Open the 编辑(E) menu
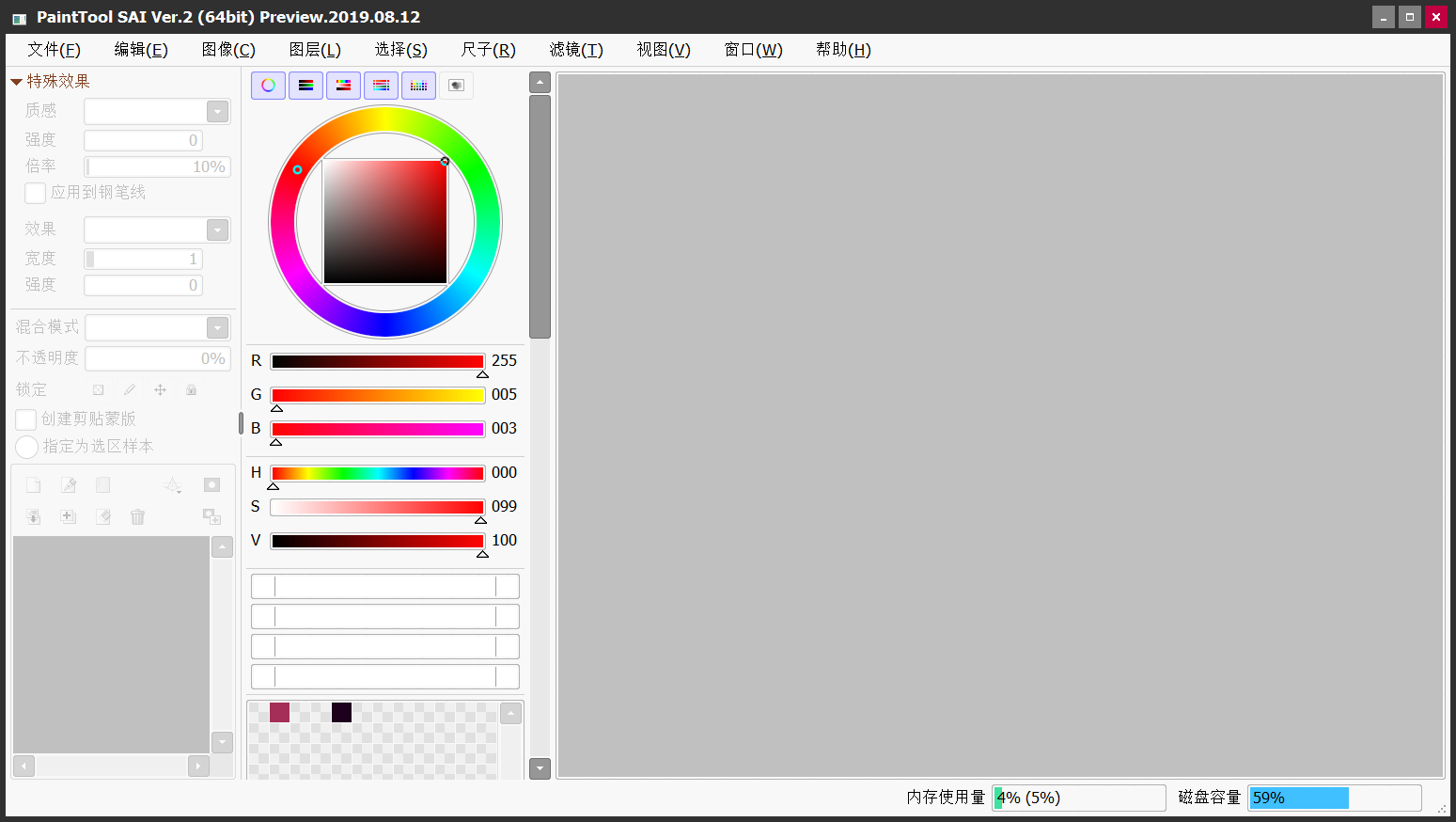This screenshot has width=1456, height=822. [141, 50]
